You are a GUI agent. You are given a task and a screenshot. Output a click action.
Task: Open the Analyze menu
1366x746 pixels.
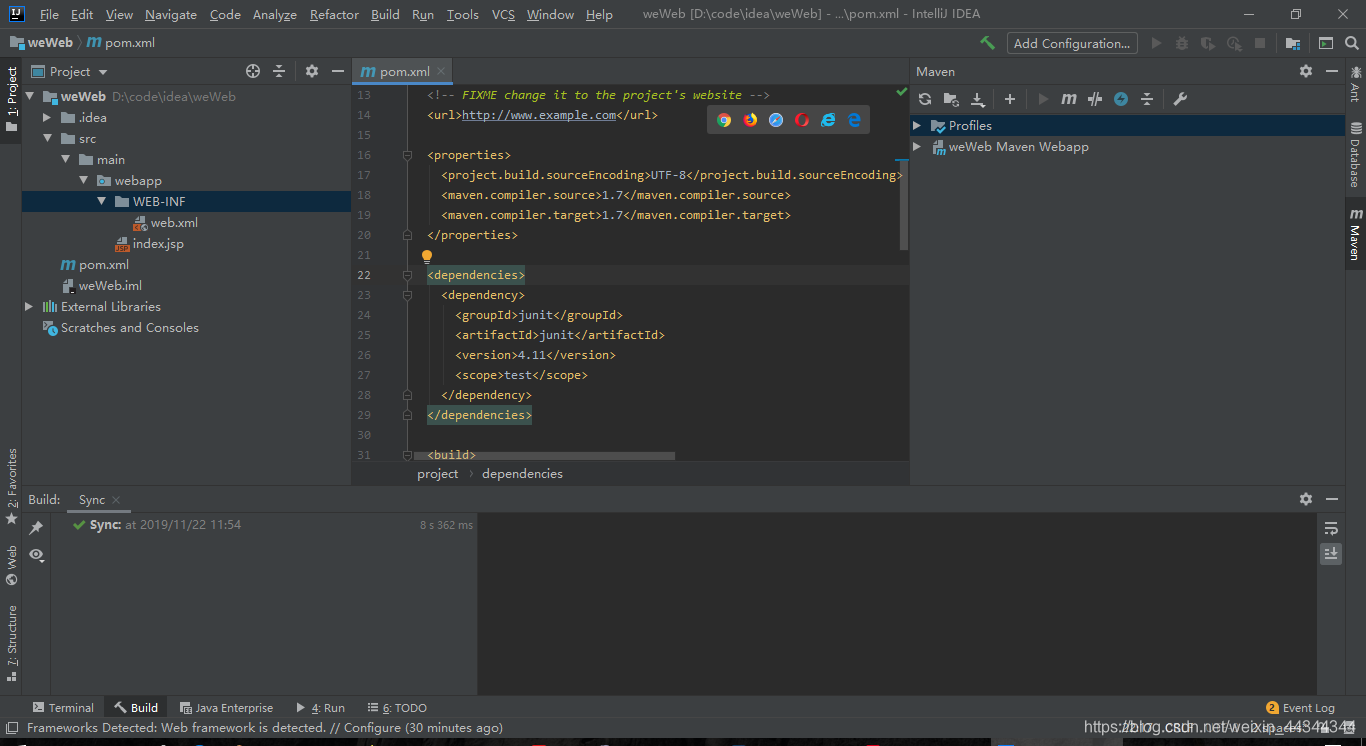point(275,14)
